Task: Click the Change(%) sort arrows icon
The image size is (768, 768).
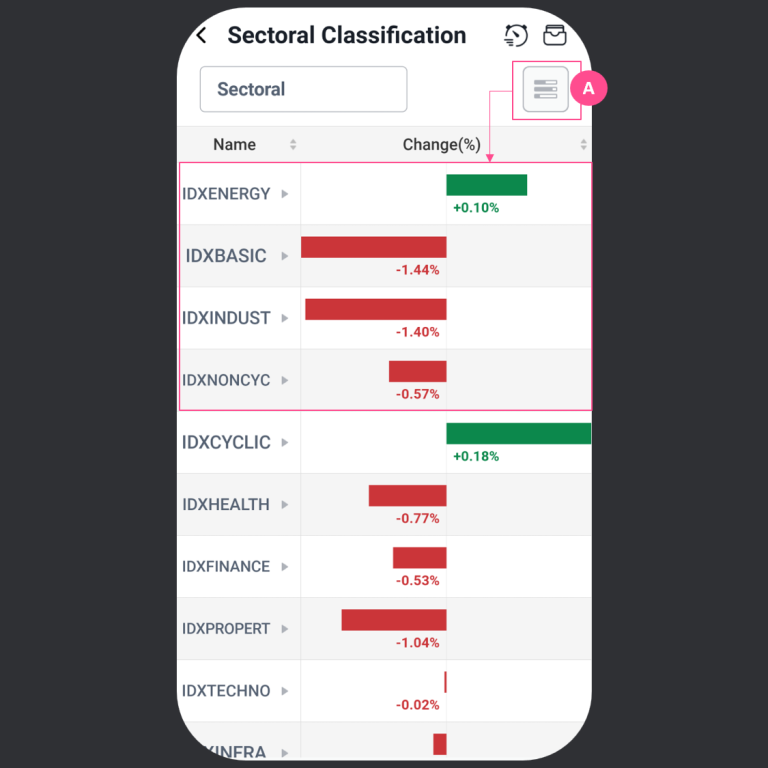Action: [583, 145]
